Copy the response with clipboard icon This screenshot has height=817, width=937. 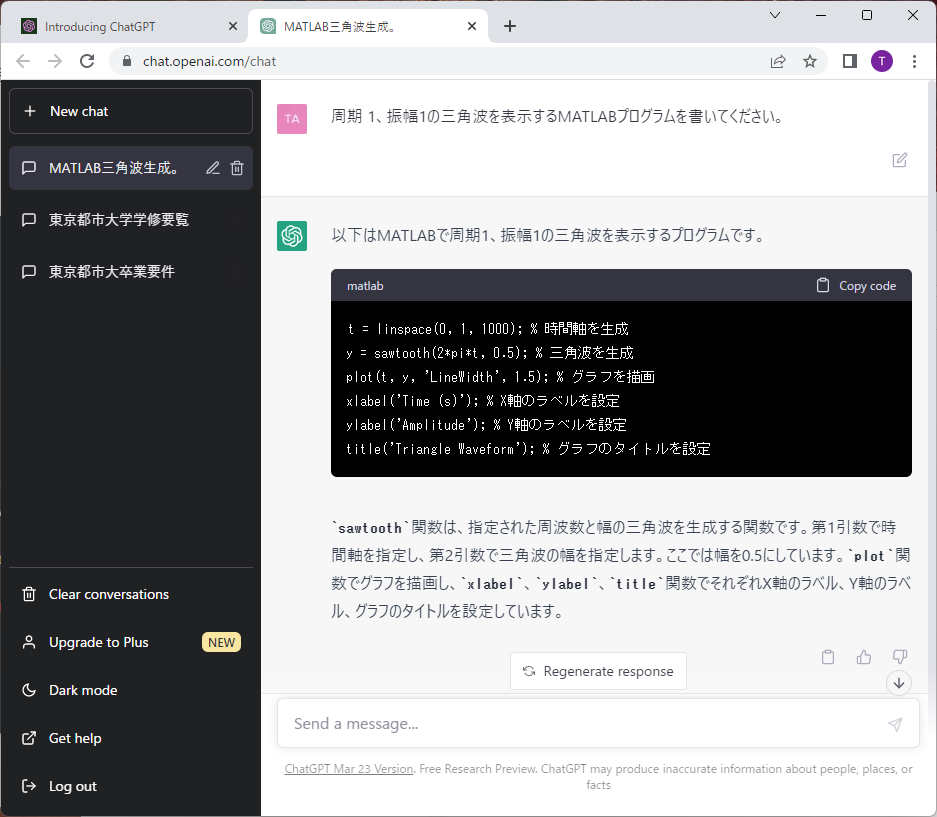point(828,657)
